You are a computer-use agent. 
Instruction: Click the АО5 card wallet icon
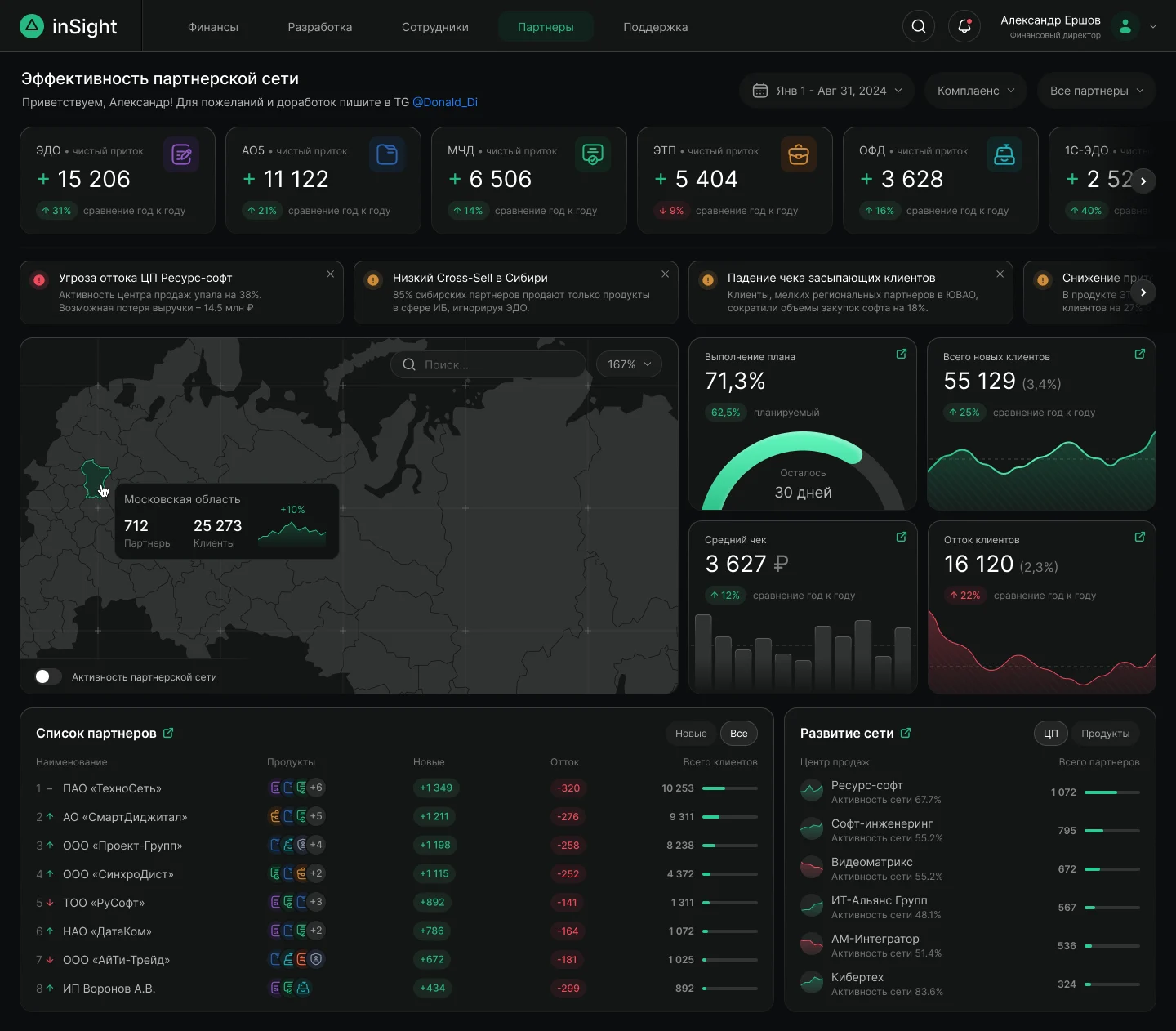(387, 154)
